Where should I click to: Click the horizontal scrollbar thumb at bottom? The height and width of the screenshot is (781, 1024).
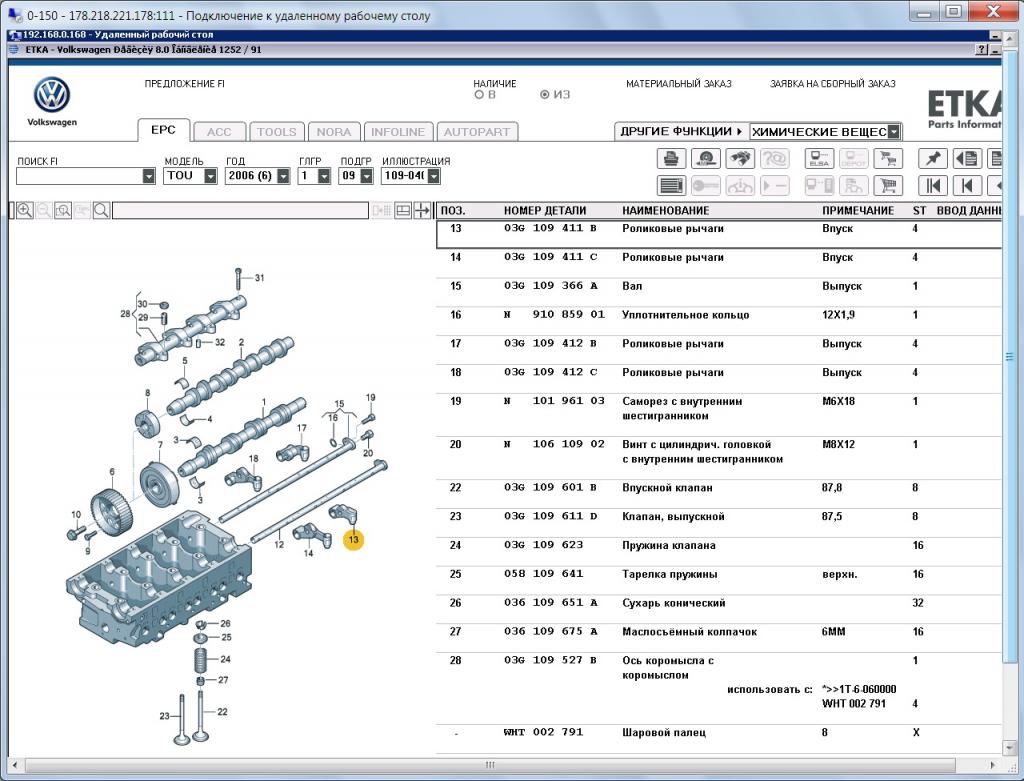490,765
